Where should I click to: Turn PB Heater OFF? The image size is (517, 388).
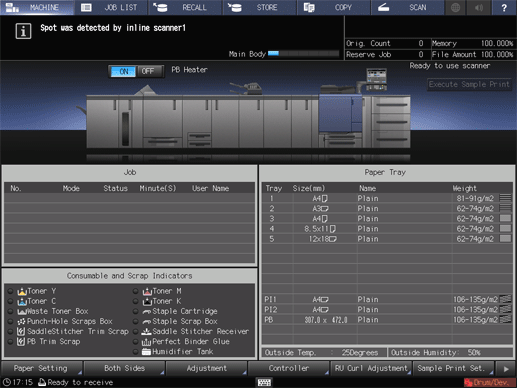pos(148,71)
